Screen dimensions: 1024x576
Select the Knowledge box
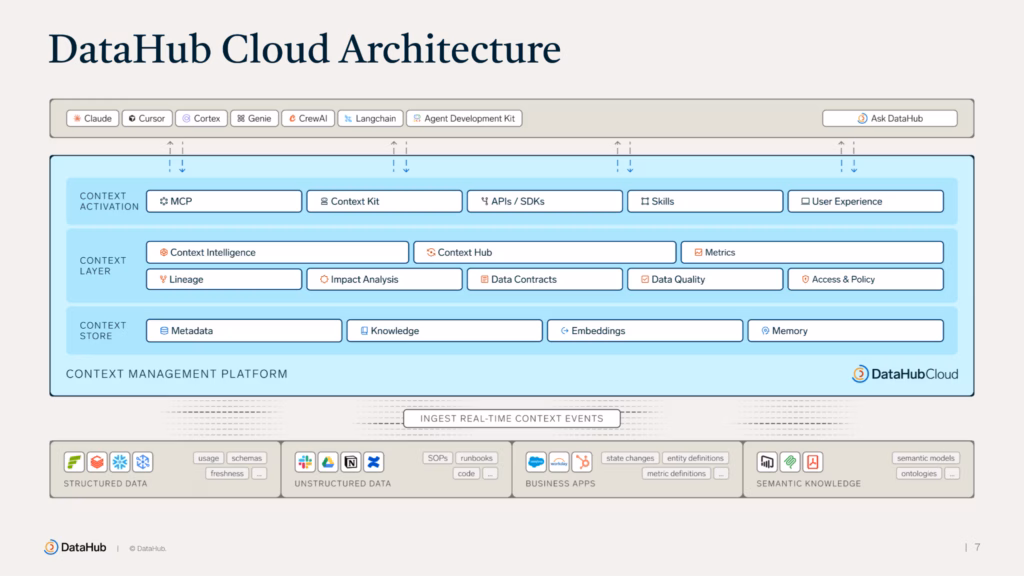444,330
